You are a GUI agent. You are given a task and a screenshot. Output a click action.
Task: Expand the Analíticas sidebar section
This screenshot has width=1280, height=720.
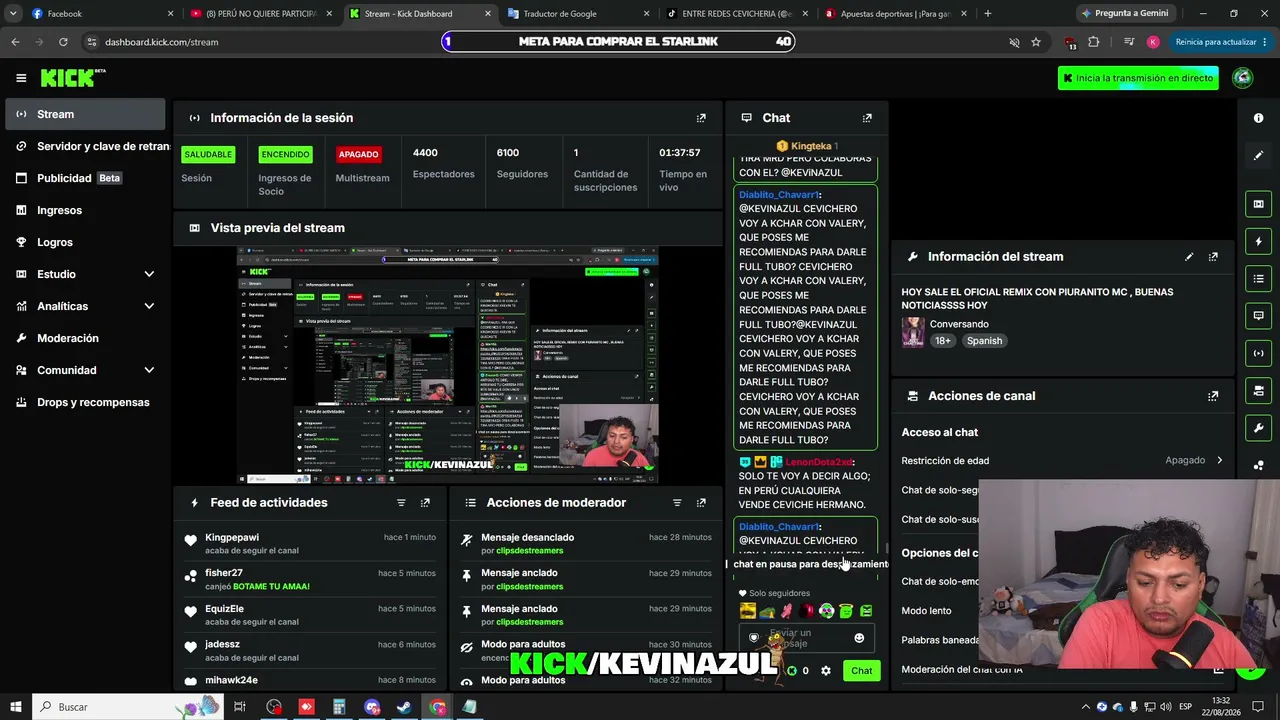[149, 306]
